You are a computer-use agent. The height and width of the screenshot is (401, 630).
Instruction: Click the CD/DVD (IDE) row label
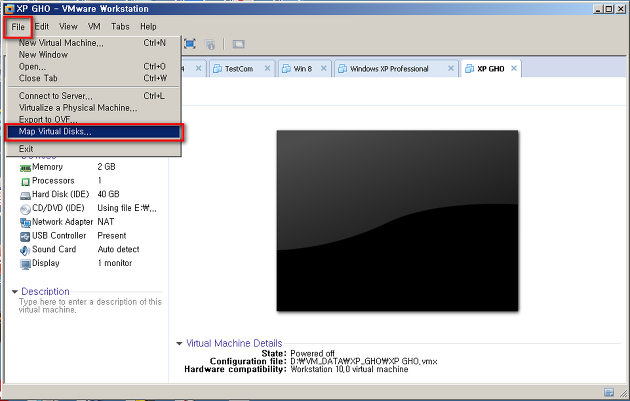pos(58,208)
